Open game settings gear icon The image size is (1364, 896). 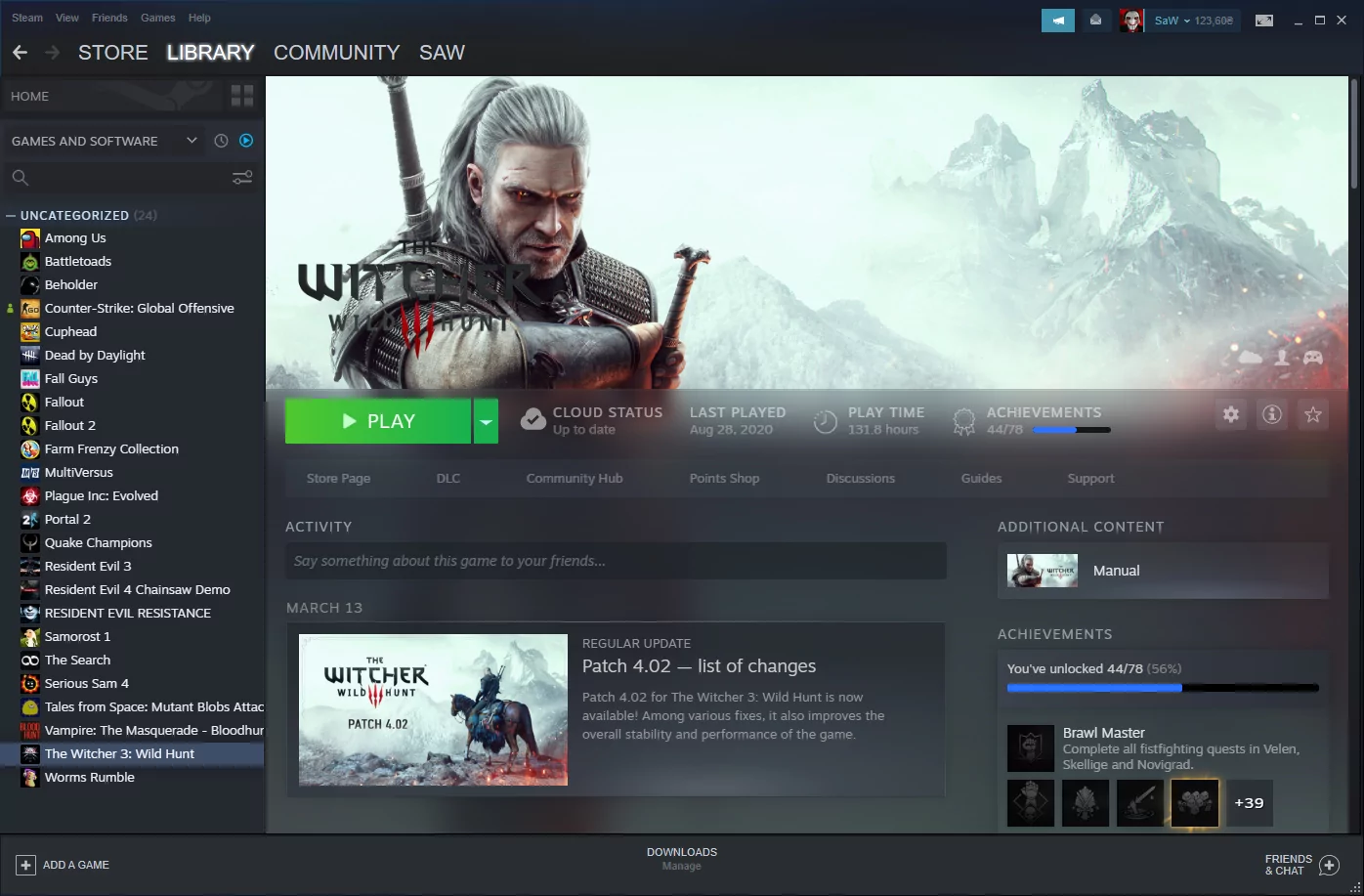click(1231, 414)
